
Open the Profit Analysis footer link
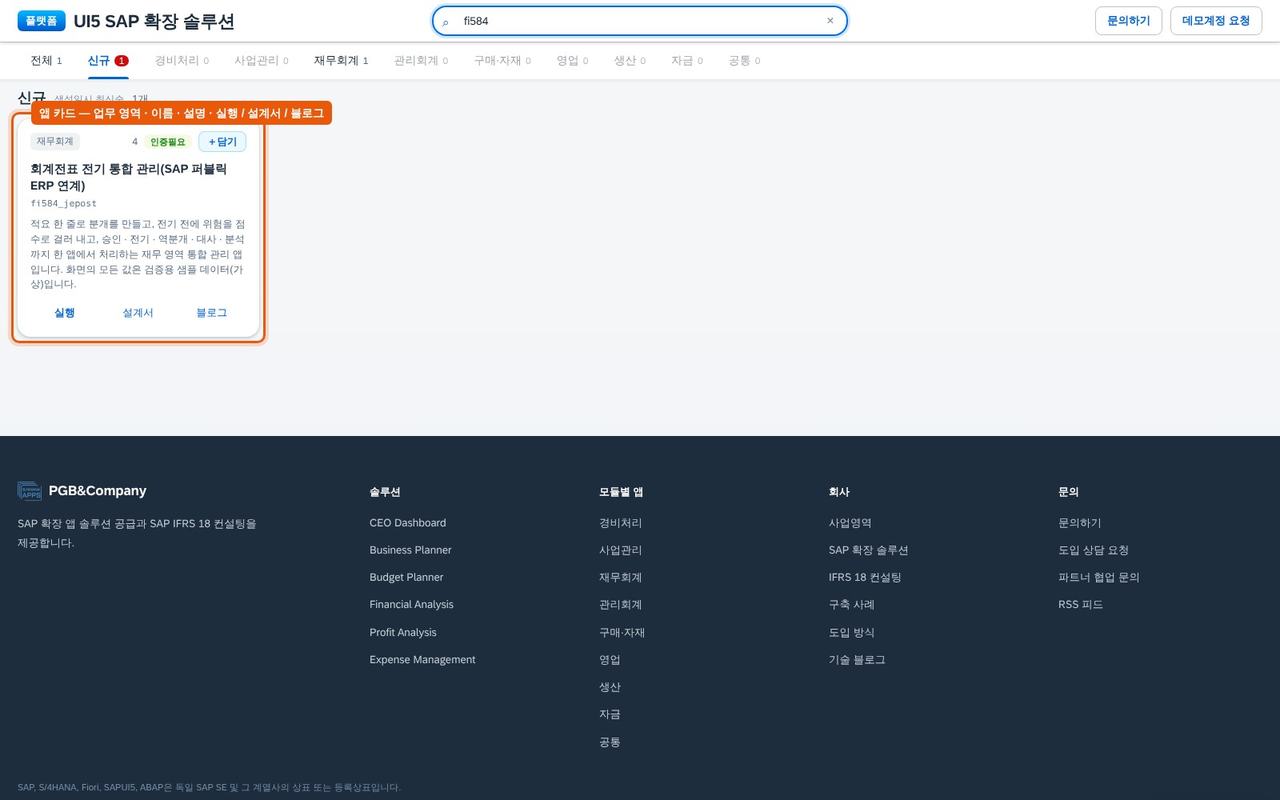click(x=403, y=632)
